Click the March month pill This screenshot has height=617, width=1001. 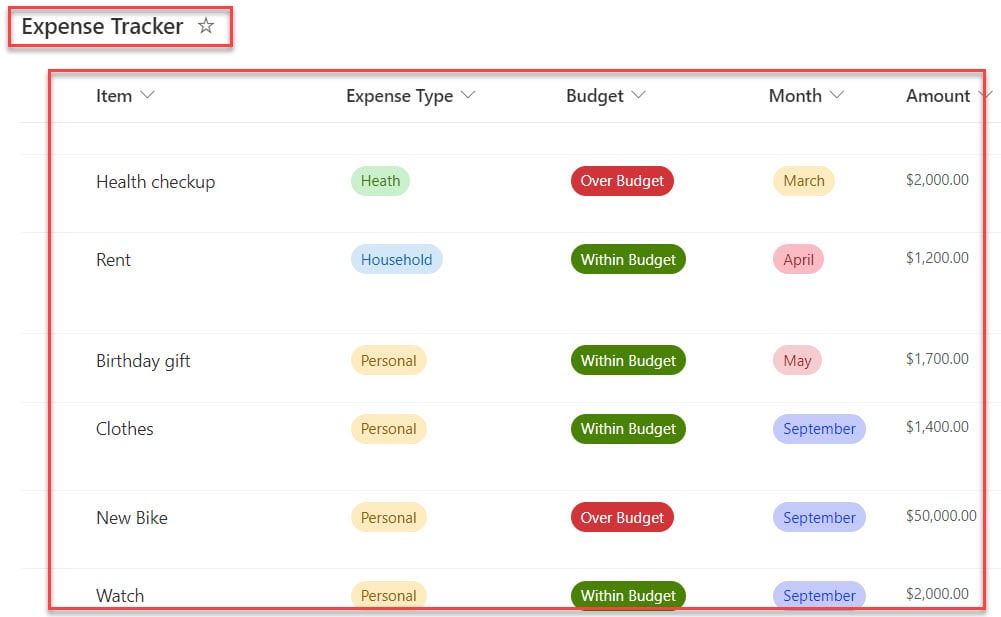click(x=804, y=181)
